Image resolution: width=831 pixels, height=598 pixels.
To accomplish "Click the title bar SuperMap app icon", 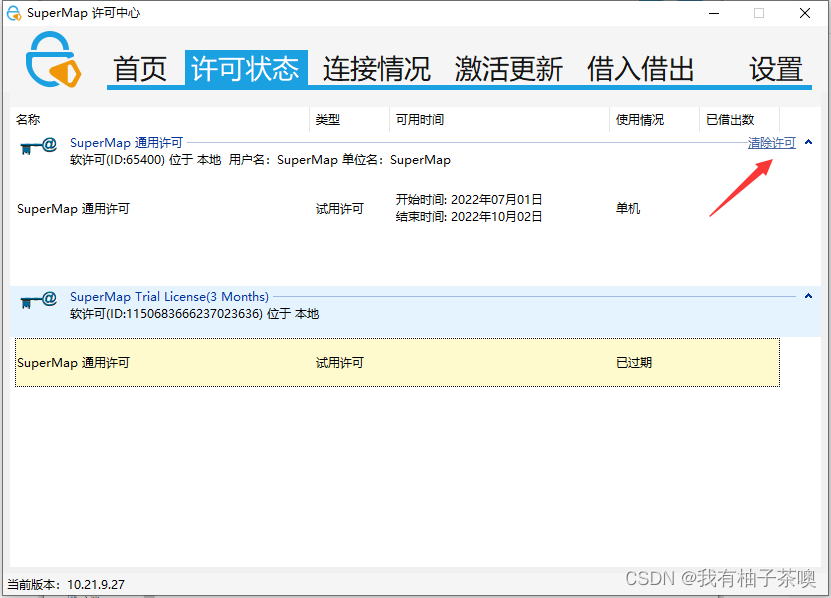I will (14, 13).
